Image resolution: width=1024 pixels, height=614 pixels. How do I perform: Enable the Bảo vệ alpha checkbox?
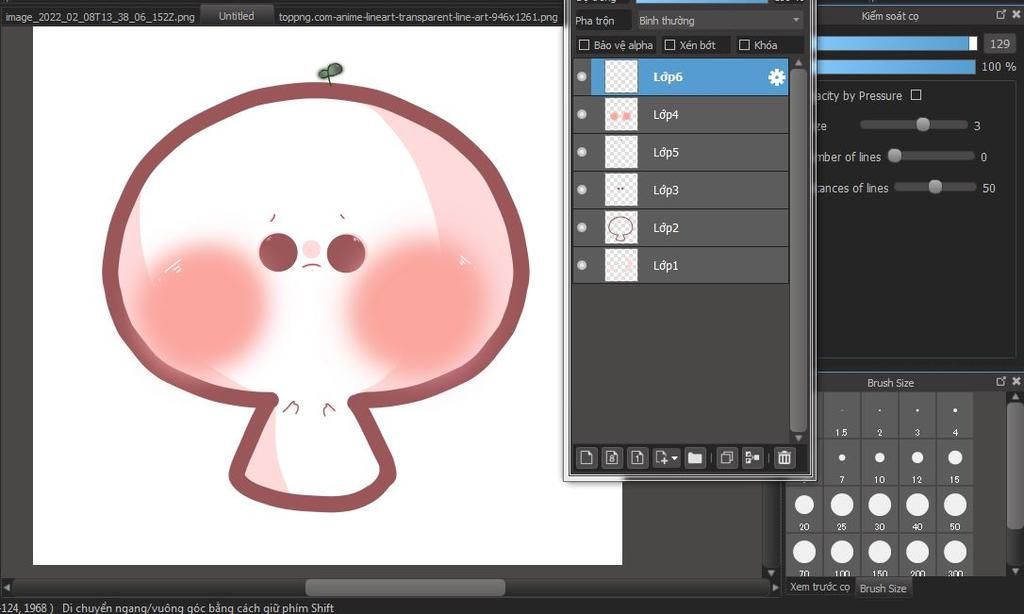coord(584,45)
